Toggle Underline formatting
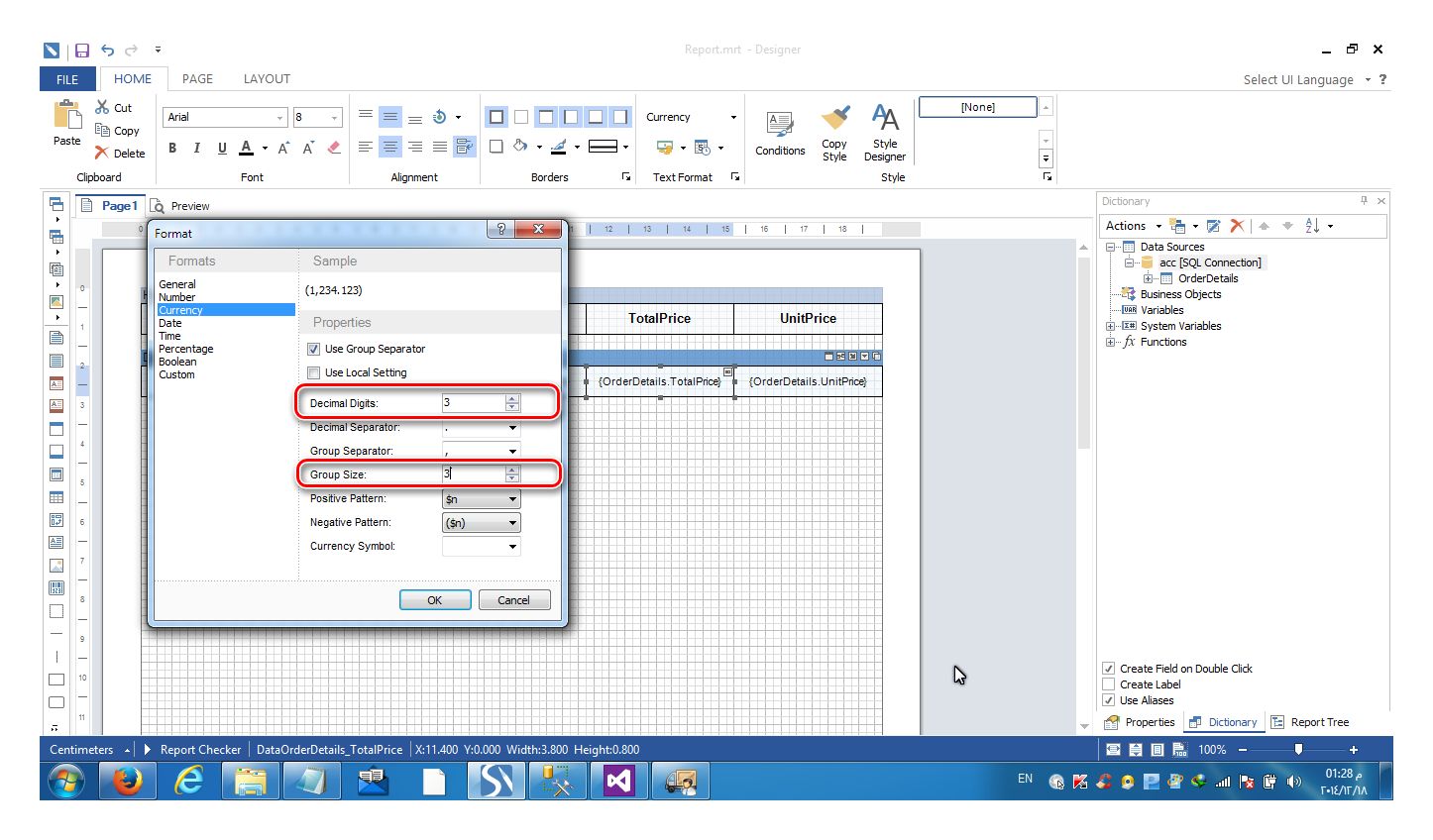 222,148
